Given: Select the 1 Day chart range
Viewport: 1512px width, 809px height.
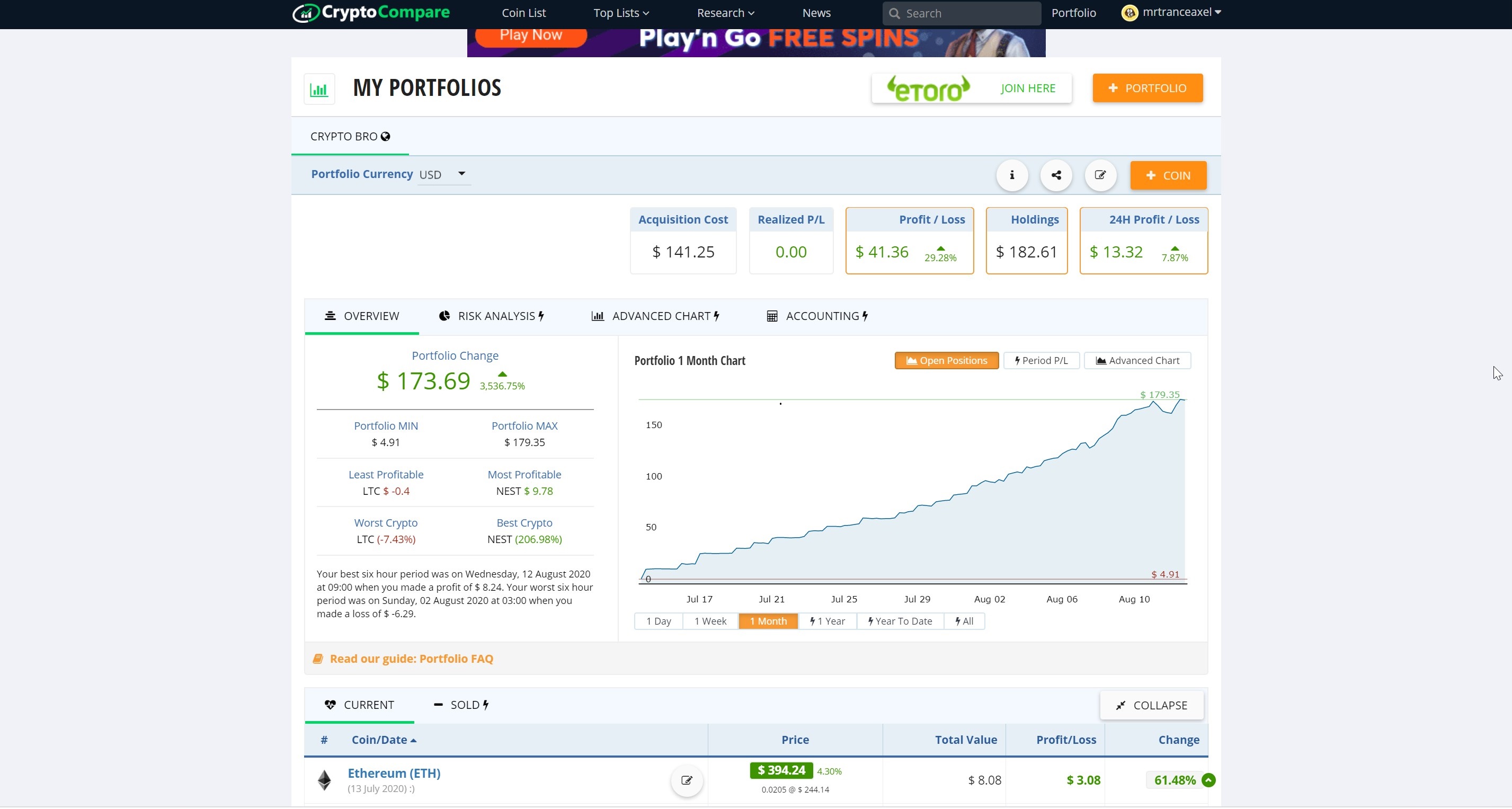Looking at the screenshot, I should [658, 621].
